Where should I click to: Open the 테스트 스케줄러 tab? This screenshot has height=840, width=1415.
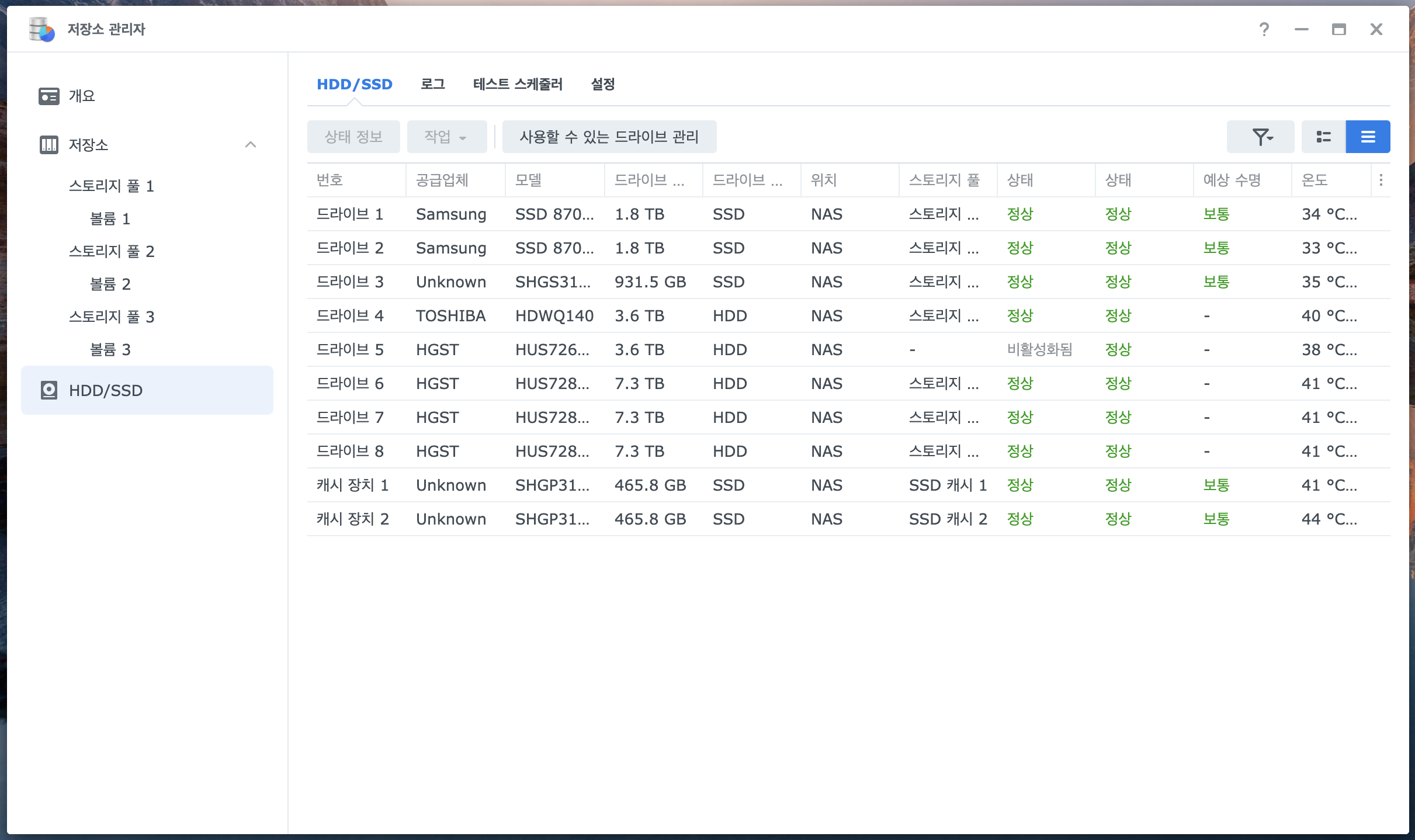(x=518, y=84)
